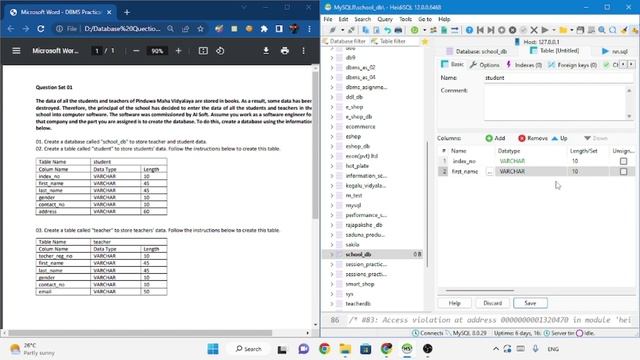Click the Save button
This screenshot has width=640, height=360.
[530, 303]
